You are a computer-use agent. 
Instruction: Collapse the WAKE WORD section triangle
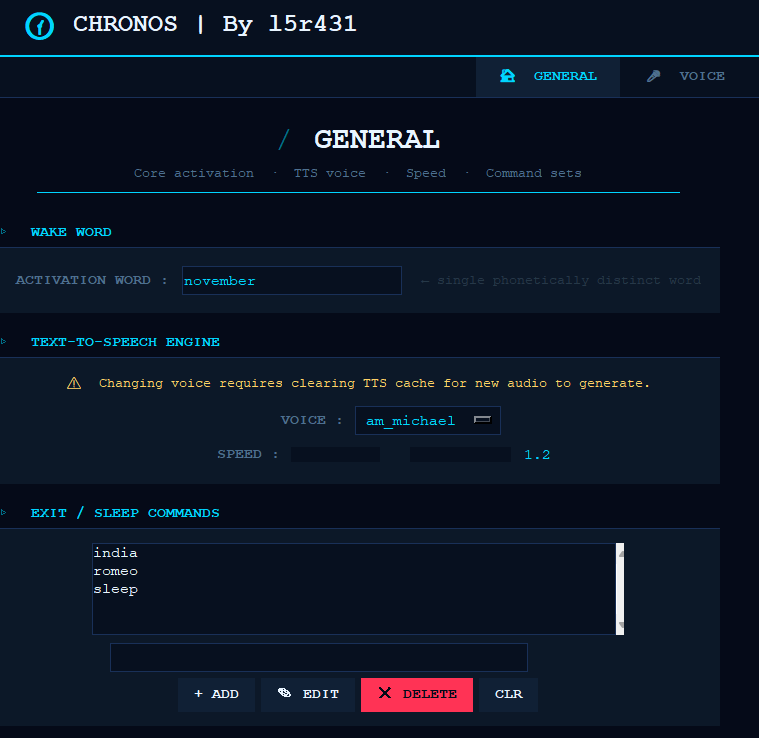click(3, 231)
